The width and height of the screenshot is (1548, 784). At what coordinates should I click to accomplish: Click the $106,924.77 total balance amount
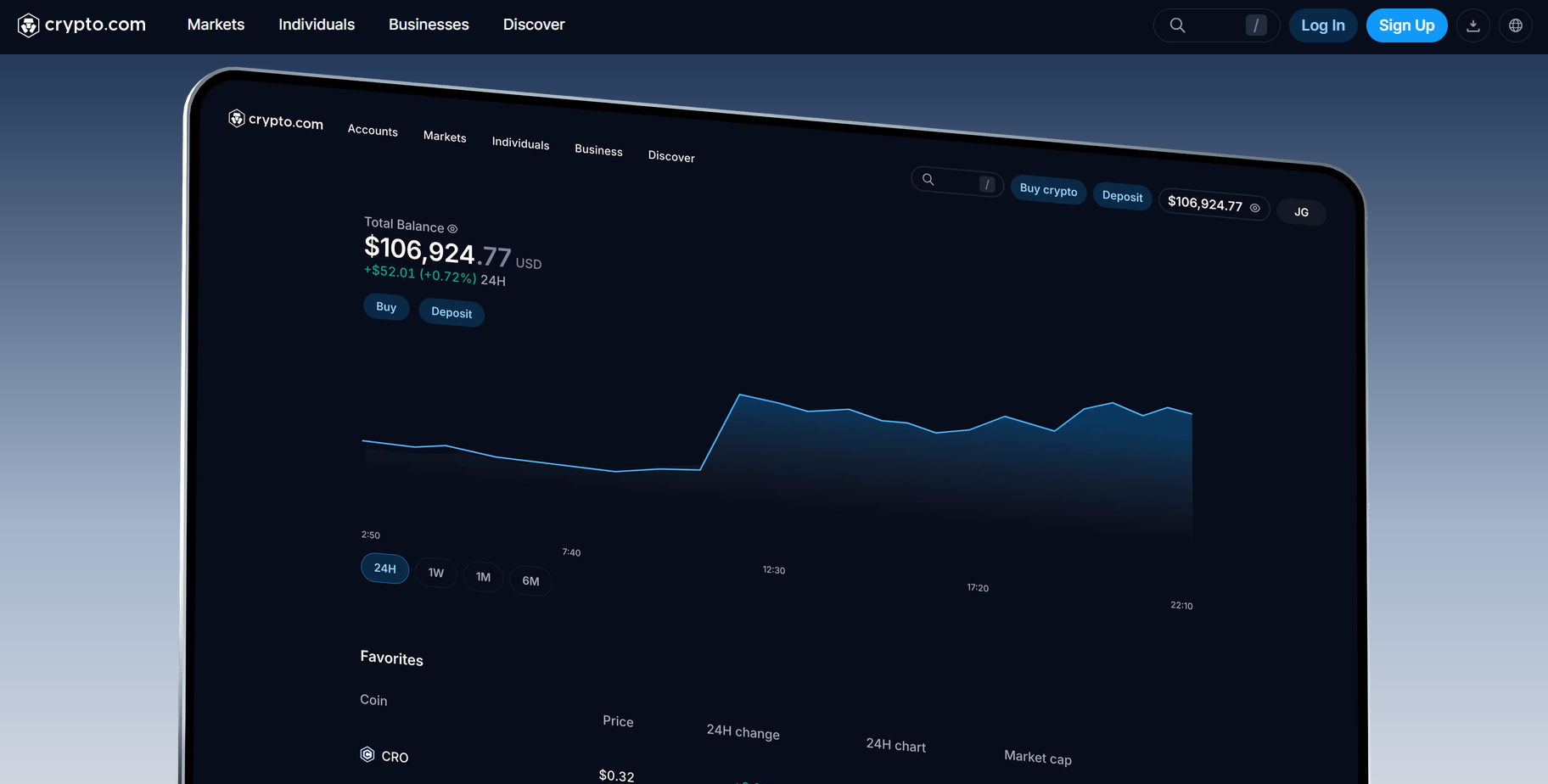[x=438, y=251]
